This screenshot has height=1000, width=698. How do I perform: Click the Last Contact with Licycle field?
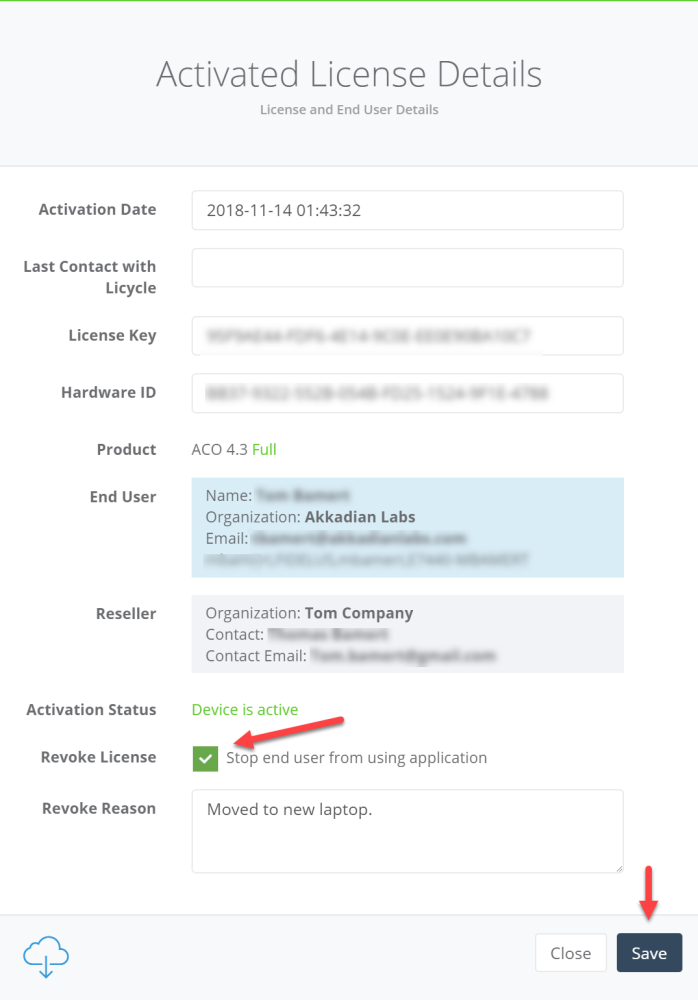point(407,267)
